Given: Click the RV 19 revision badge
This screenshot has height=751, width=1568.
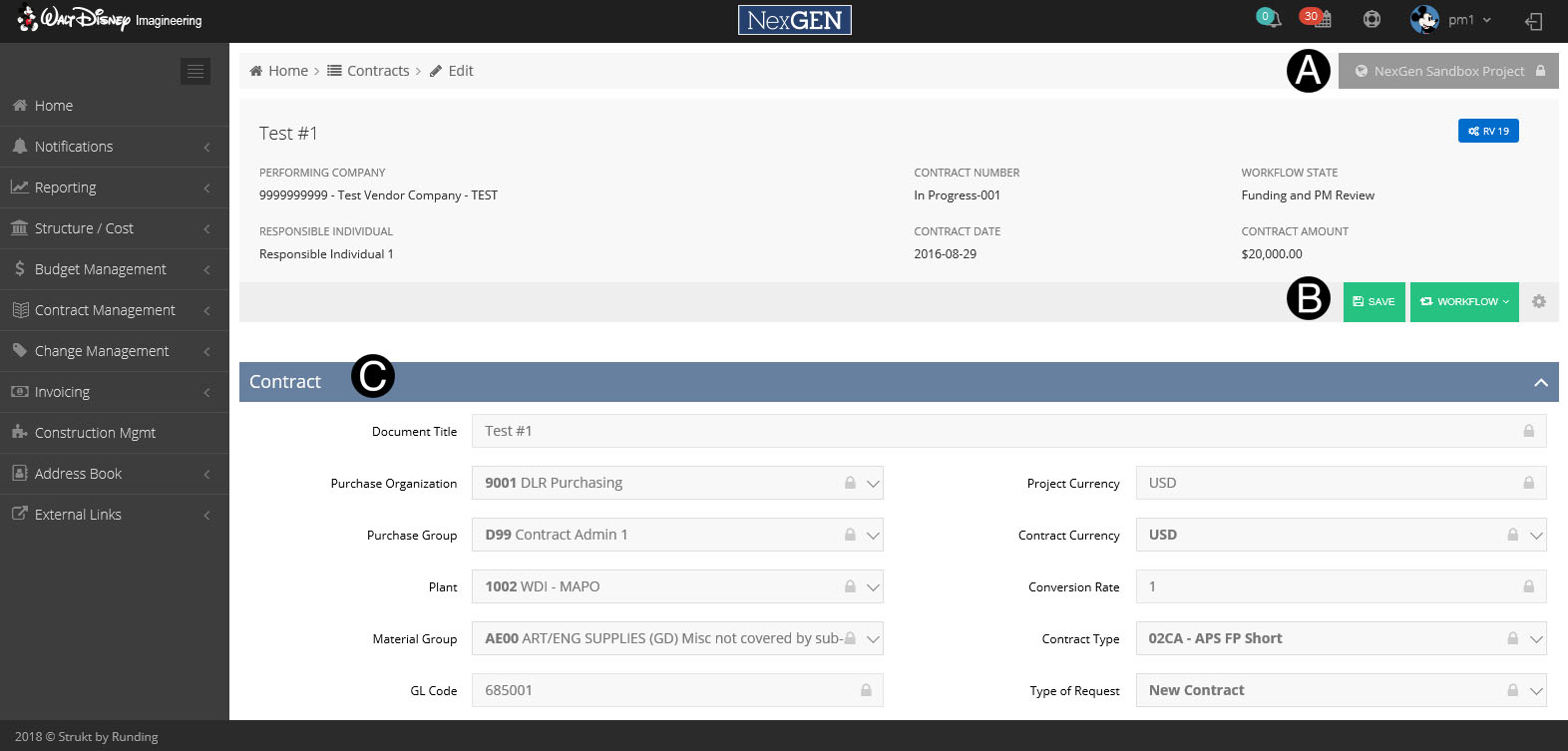Looking at the screenshot, I should coord(1488,131).
